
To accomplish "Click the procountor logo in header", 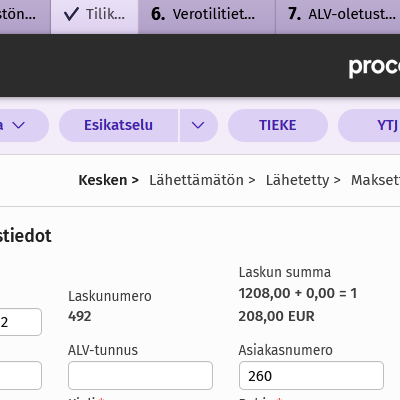I will tap(374, 66).
